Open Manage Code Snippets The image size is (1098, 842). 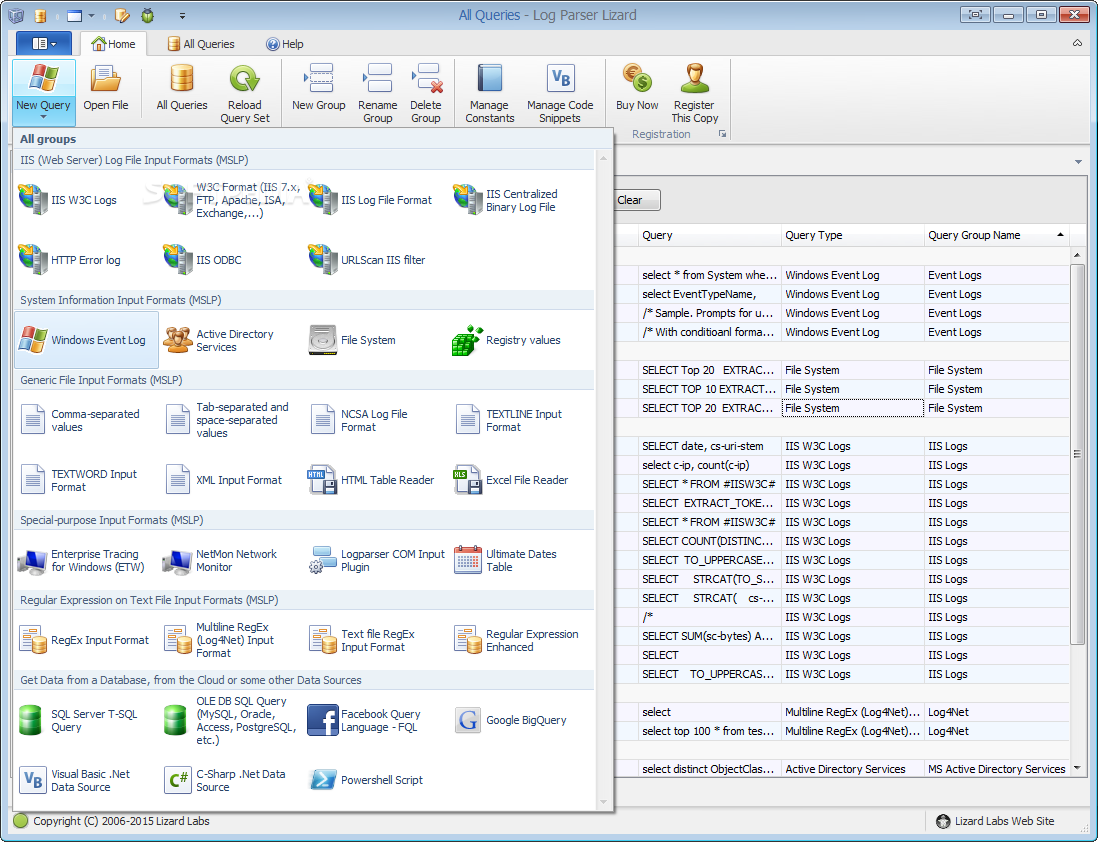(560, 93)
